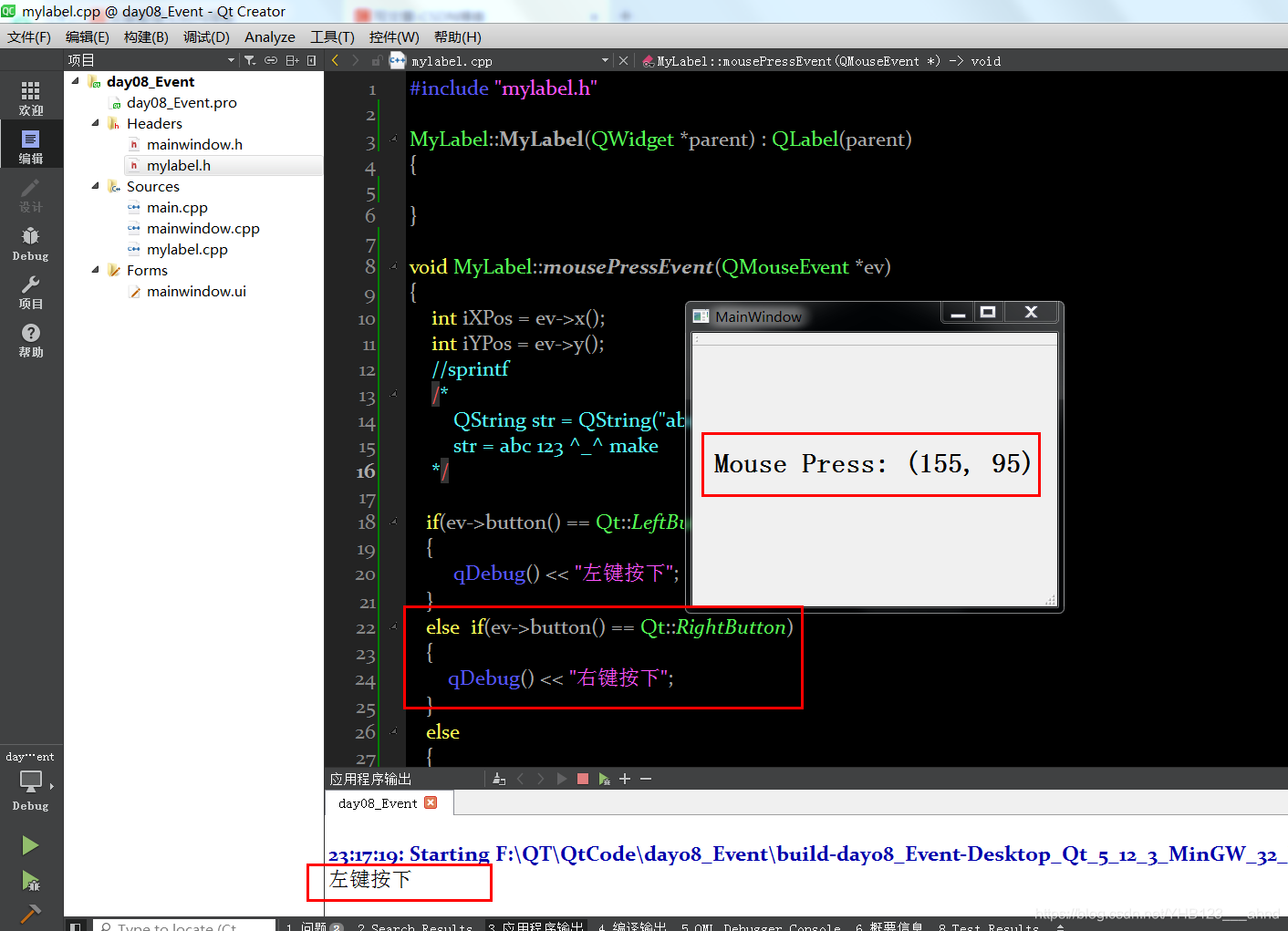Zoom out application output text
Screen dimensions: 1288x931
coord(646,779)
